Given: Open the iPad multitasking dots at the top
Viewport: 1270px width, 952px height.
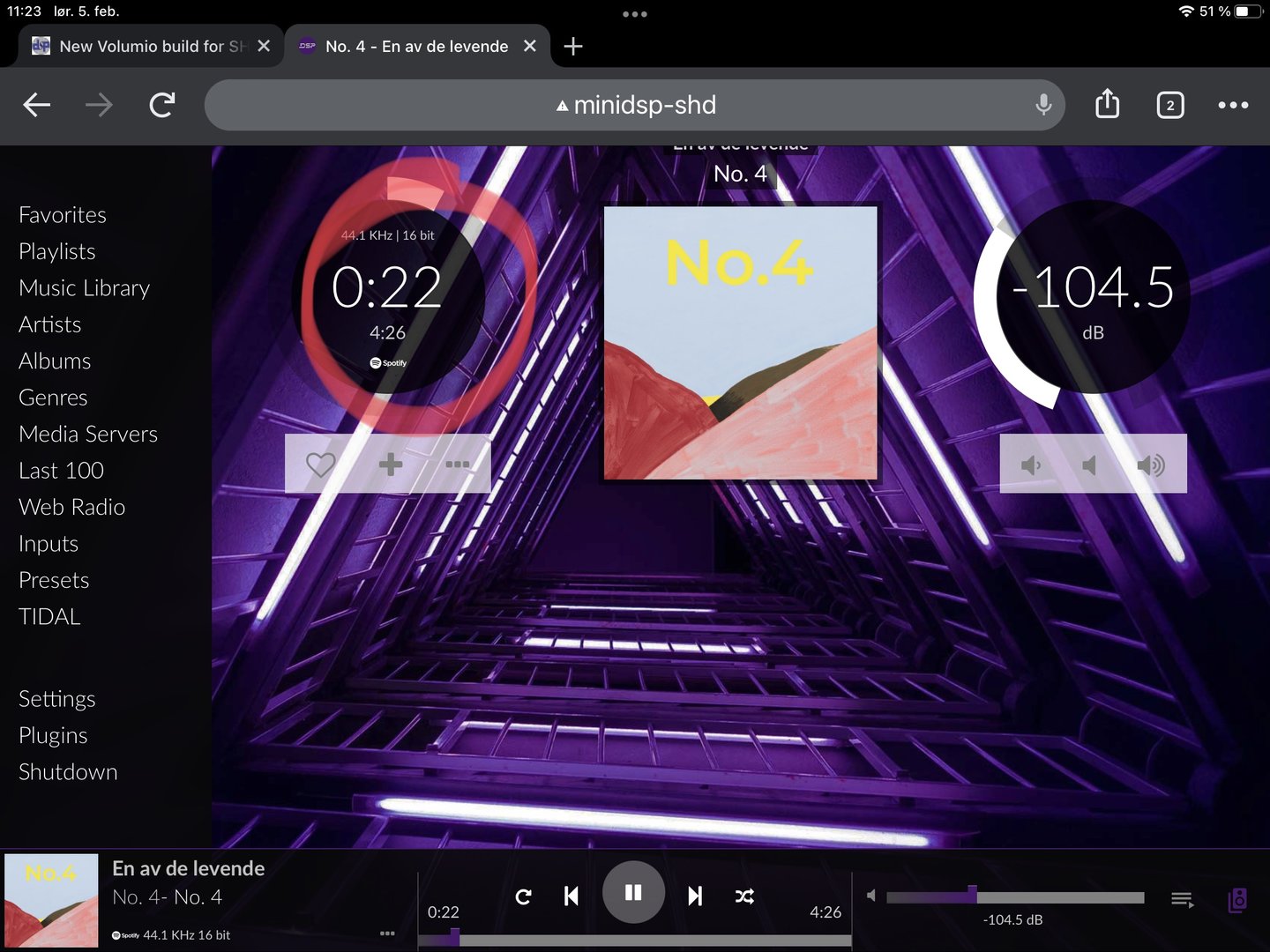Looking at the screenshot, I should point(635,14).
